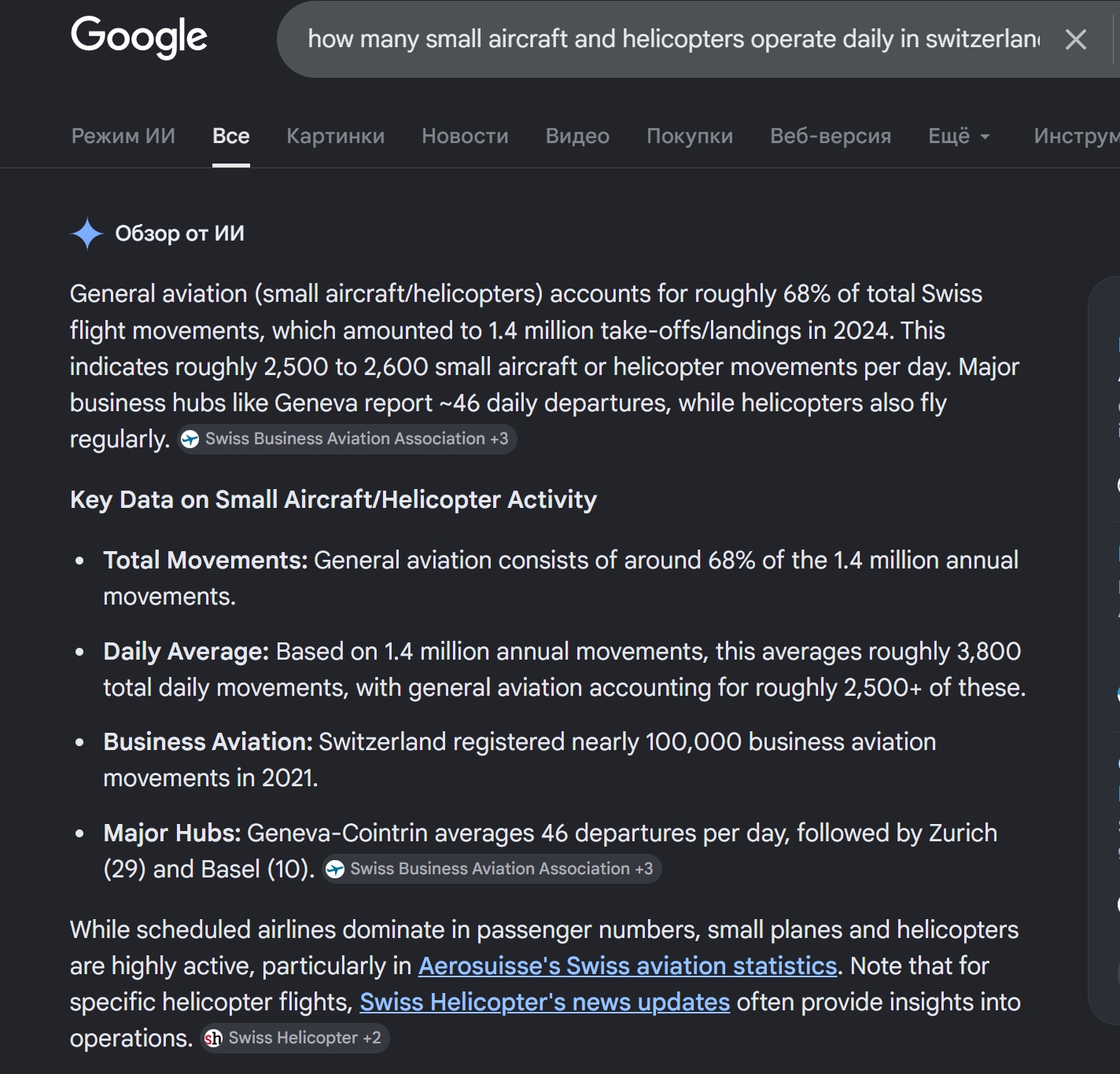1120x1074 pixels.
Task: Click the airplane icon in the first source chip
Action: pos(190,439)
